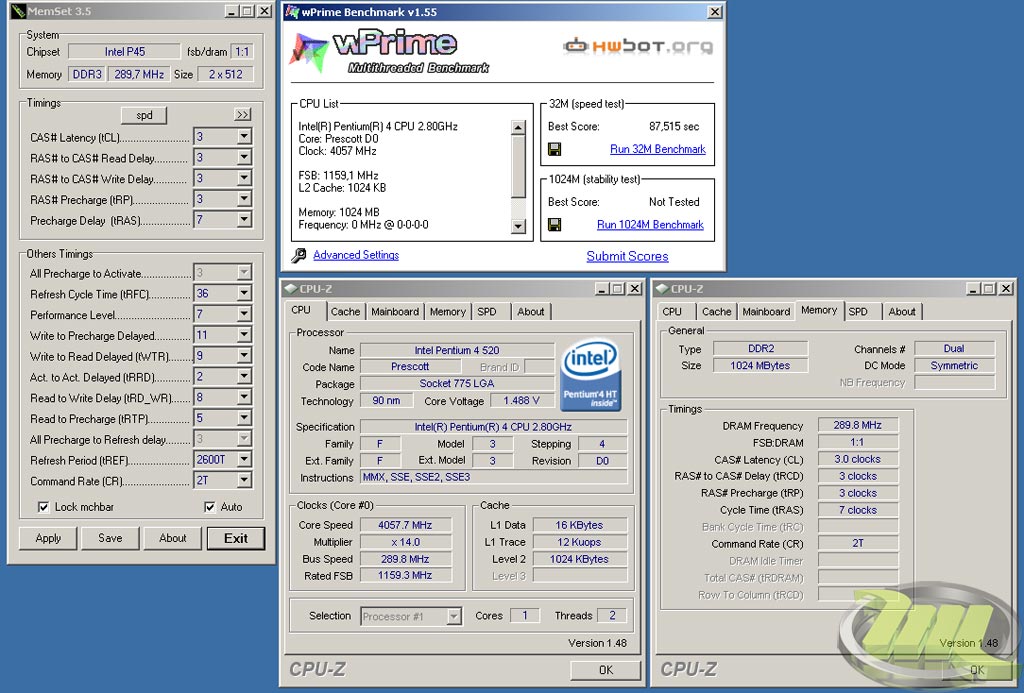Toggle the Auto checkbox in MemSet

tap(210, 507)
